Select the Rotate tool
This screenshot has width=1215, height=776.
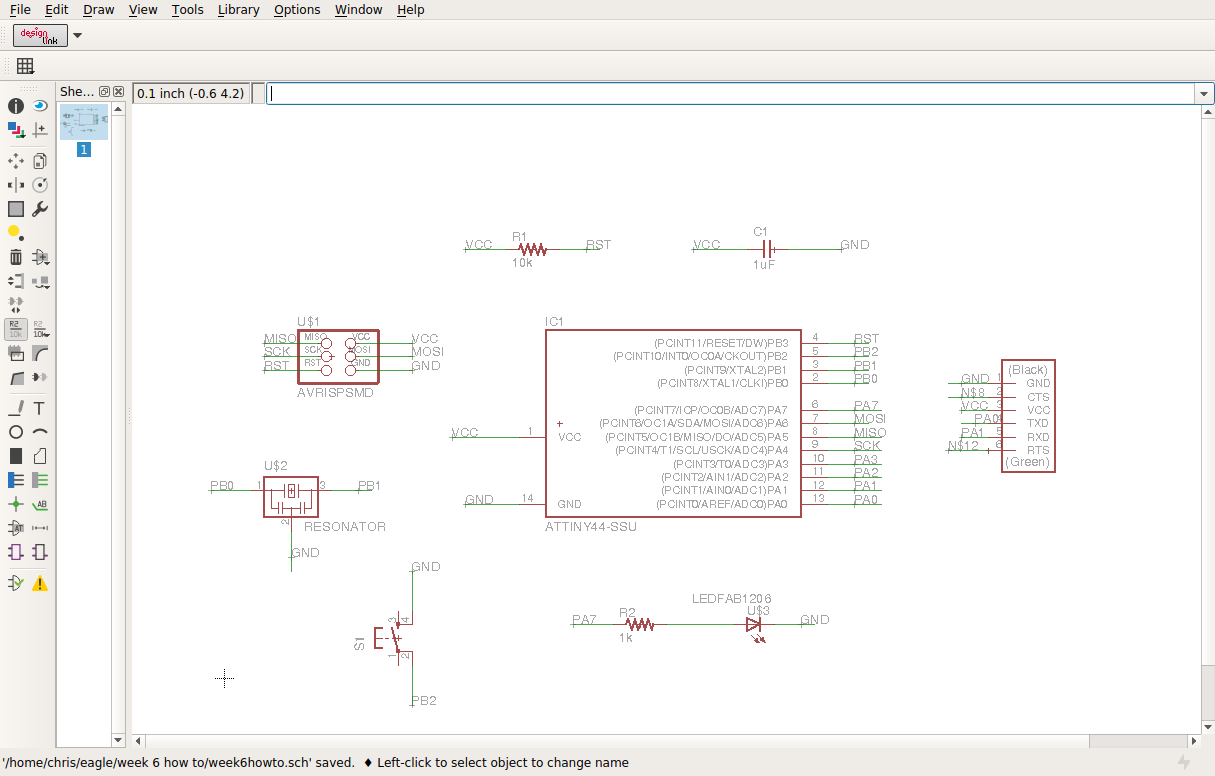pos(40,185)
